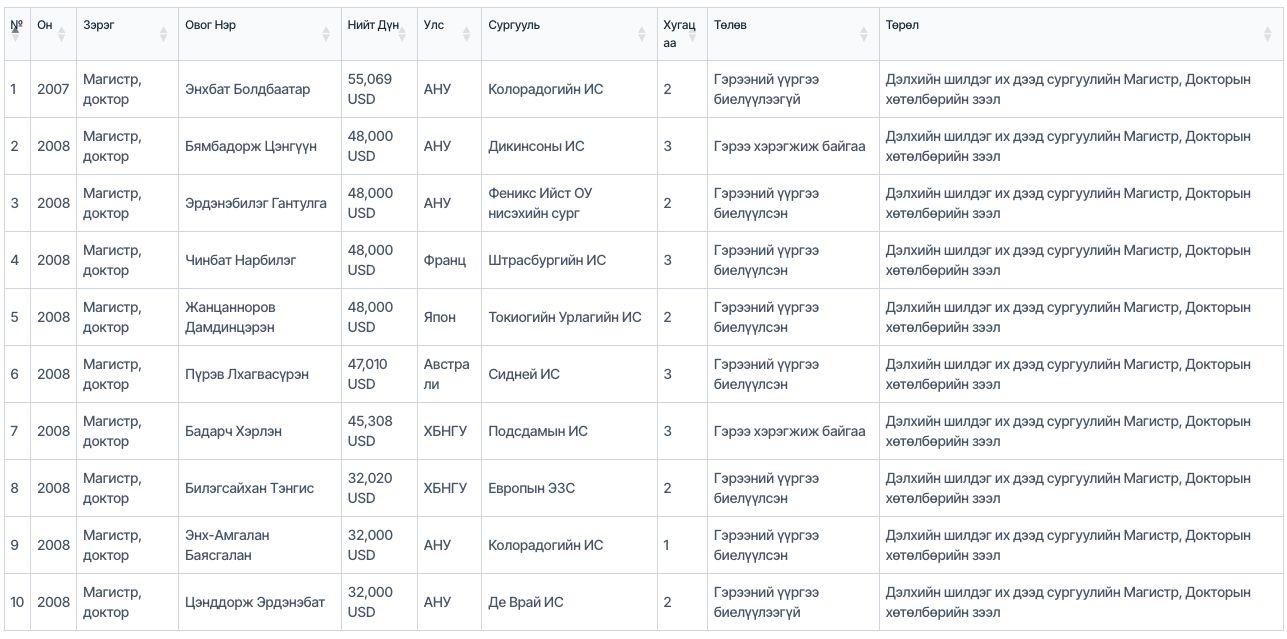Screen dimensions: 1287x639
Task: Sort by Төлөв column arrow icon
Action: [864, 34]
